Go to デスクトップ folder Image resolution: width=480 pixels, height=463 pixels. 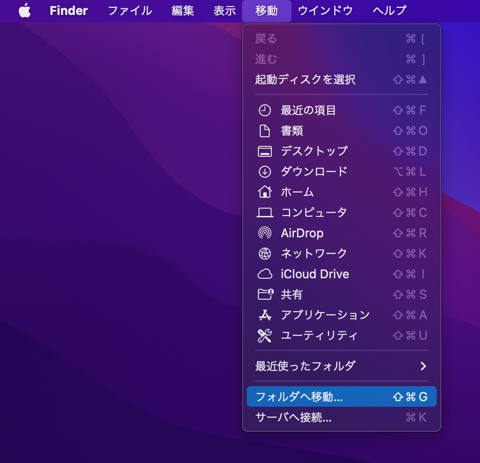pos(342,151)
